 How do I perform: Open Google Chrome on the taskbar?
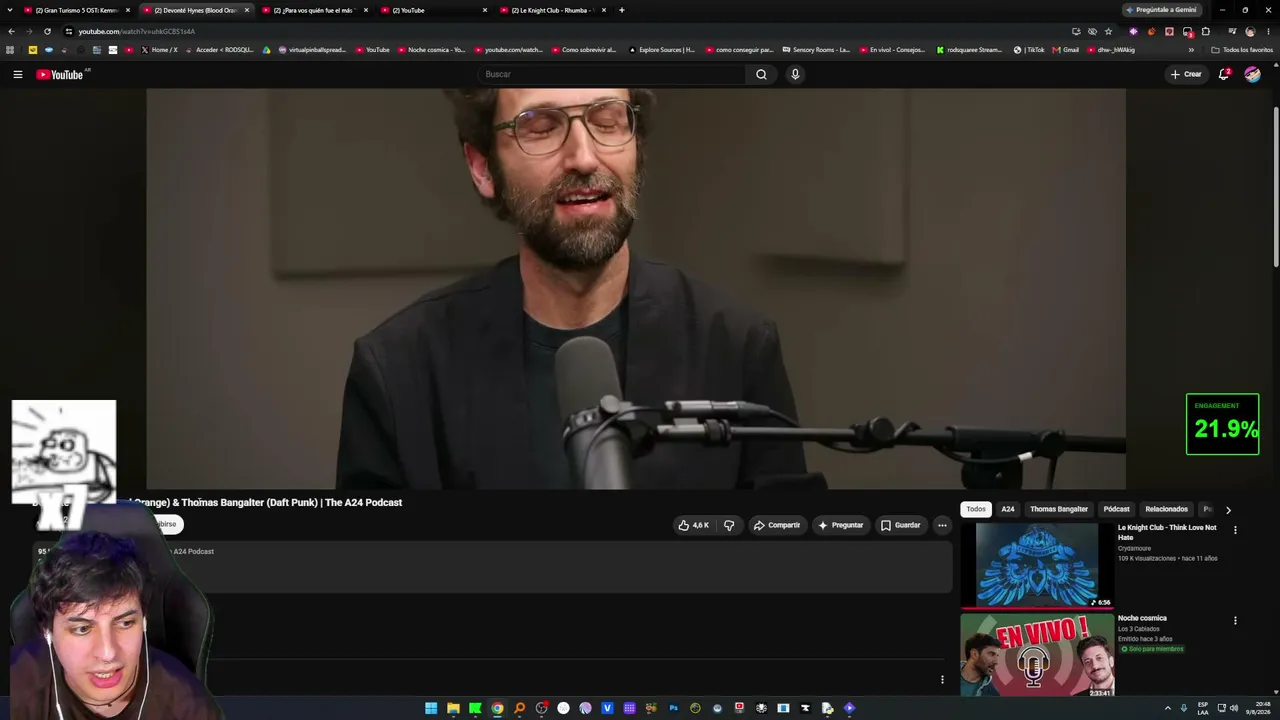497,708
